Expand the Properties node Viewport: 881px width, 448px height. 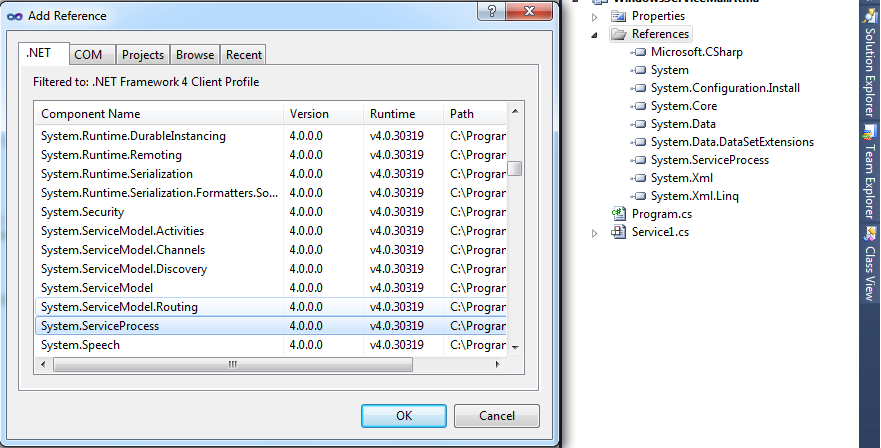point(594,17)
